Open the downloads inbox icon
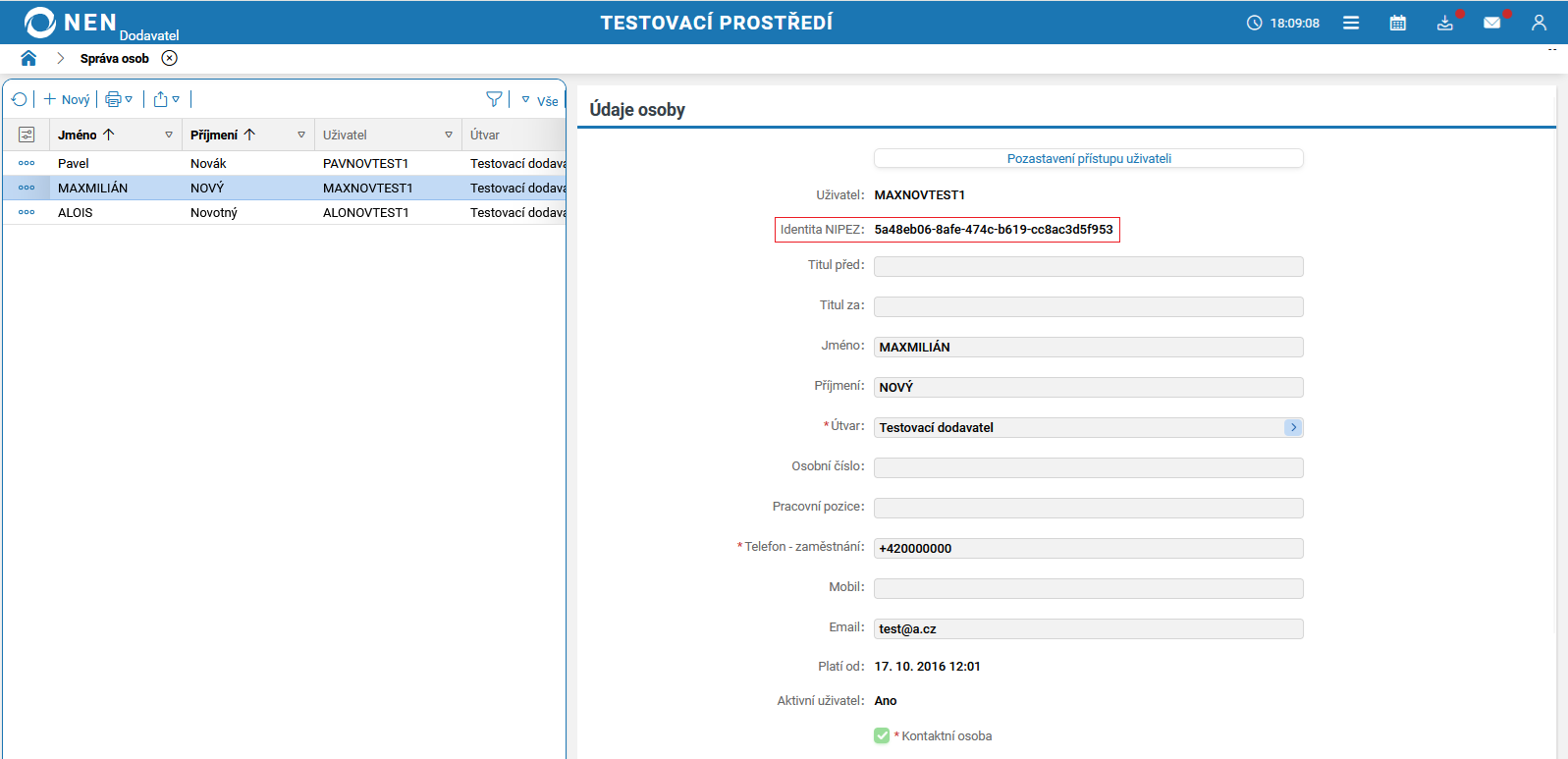1568x759 pixels. (1445, 23)
